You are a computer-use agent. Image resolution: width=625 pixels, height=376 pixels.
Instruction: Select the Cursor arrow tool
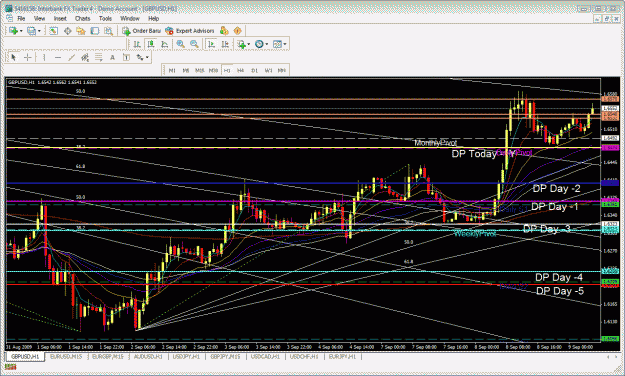tap(14, 58)
